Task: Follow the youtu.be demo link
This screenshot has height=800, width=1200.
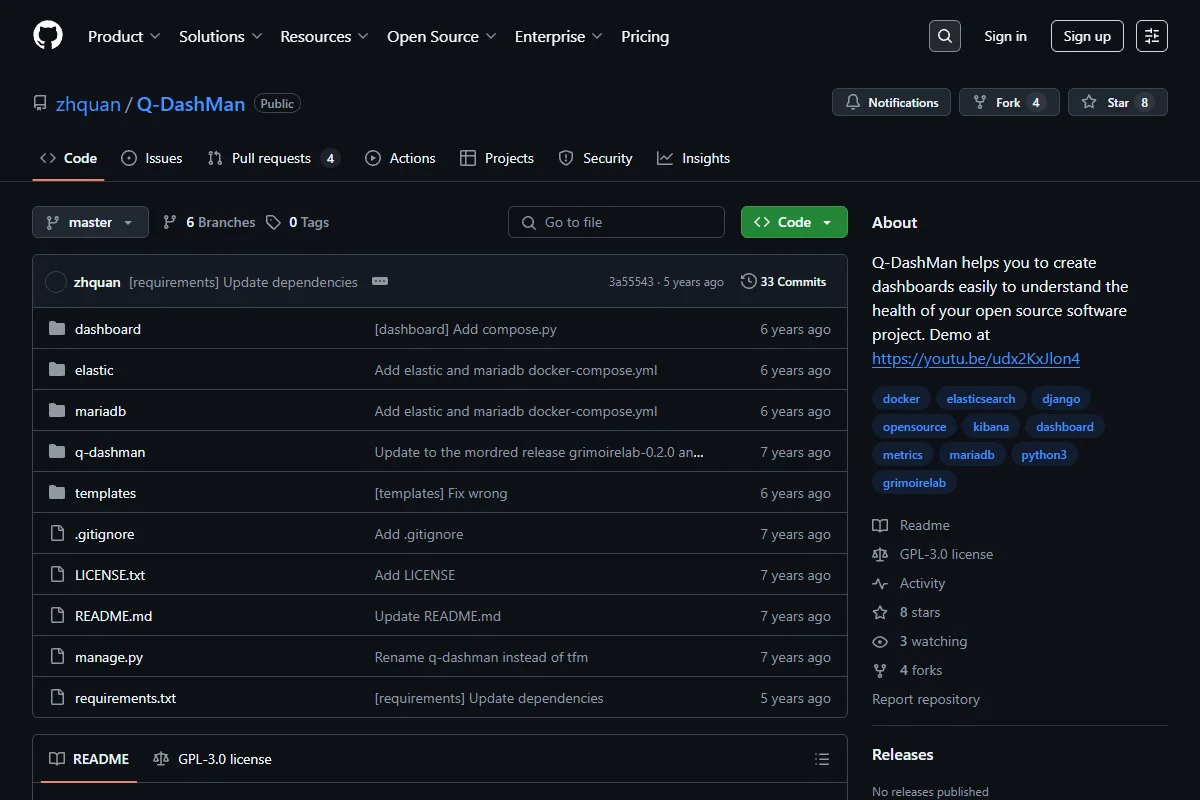Action: (x=976, y=358)
